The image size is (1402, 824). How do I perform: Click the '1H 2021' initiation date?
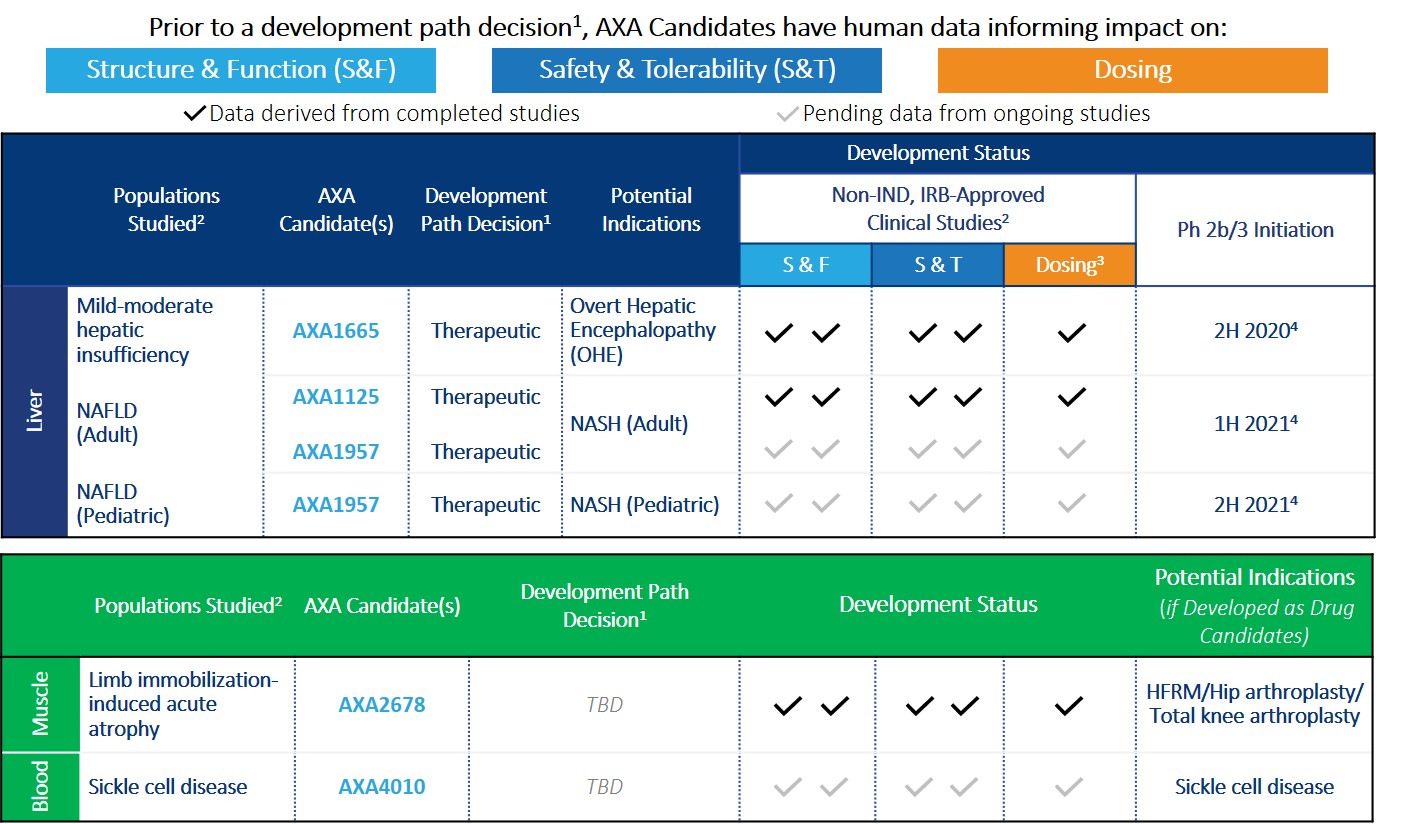tap(1255, 423)
